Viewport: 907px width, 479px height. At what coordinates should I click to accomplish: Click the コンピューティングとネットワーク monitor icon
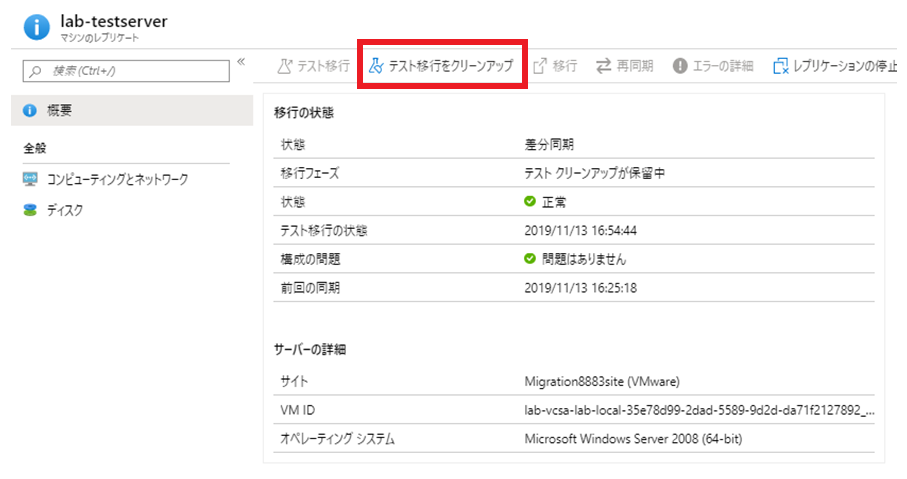(x=30, y=179)
